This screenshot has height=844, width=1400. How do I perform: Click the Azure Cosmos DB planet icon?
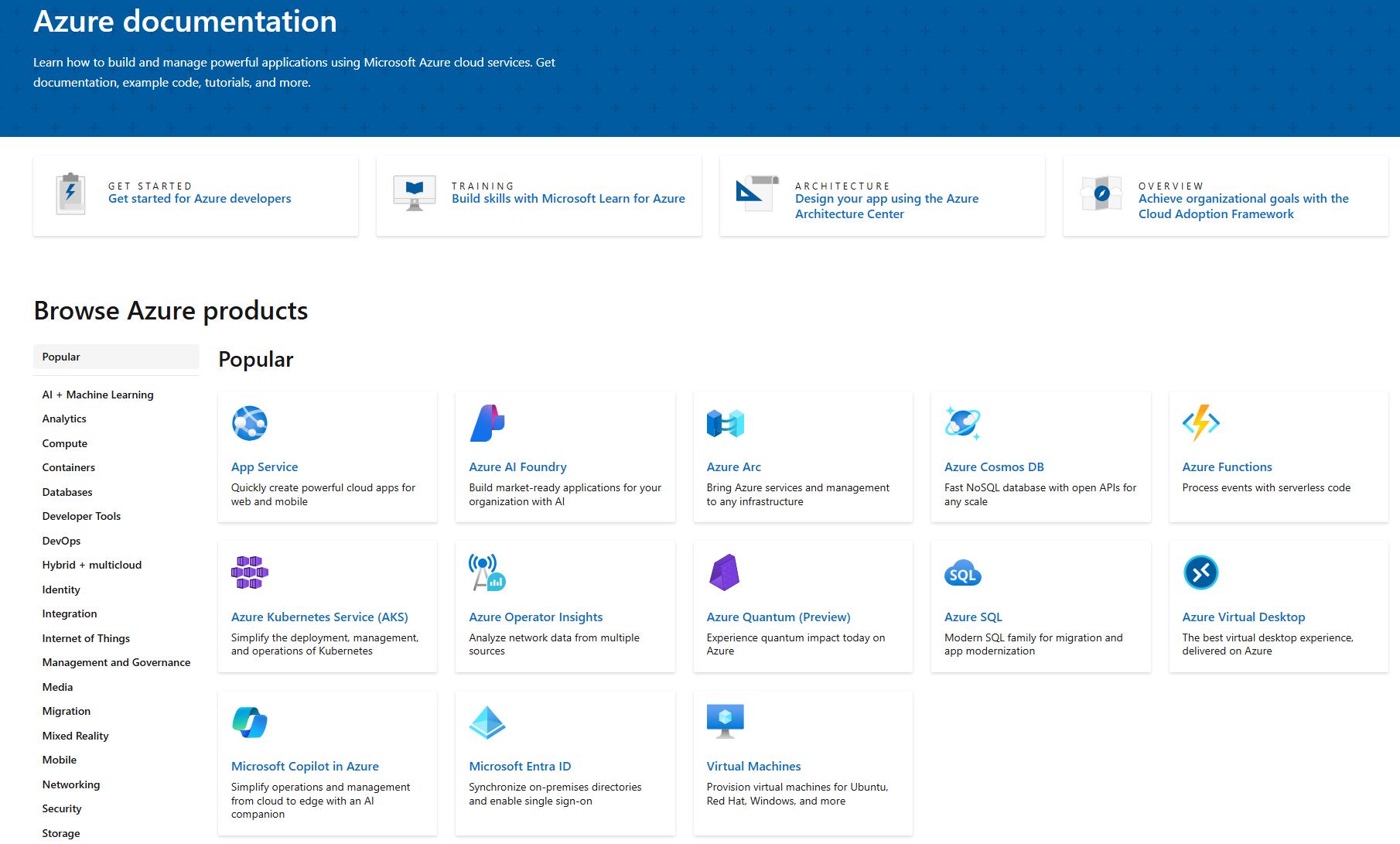point(963,423)
